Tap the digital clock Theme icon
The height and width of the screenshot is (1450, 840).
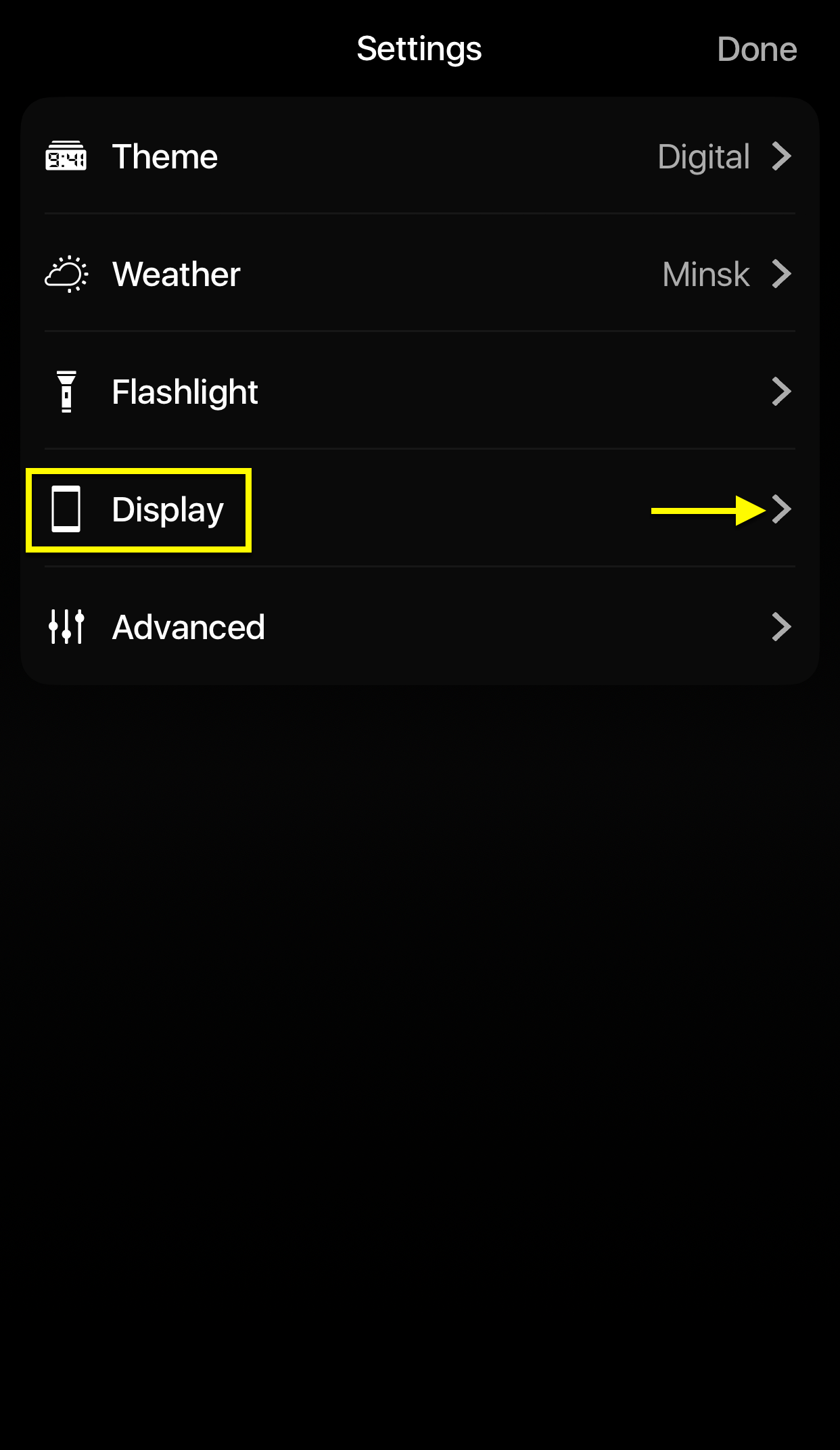click(x=66, y=156)
